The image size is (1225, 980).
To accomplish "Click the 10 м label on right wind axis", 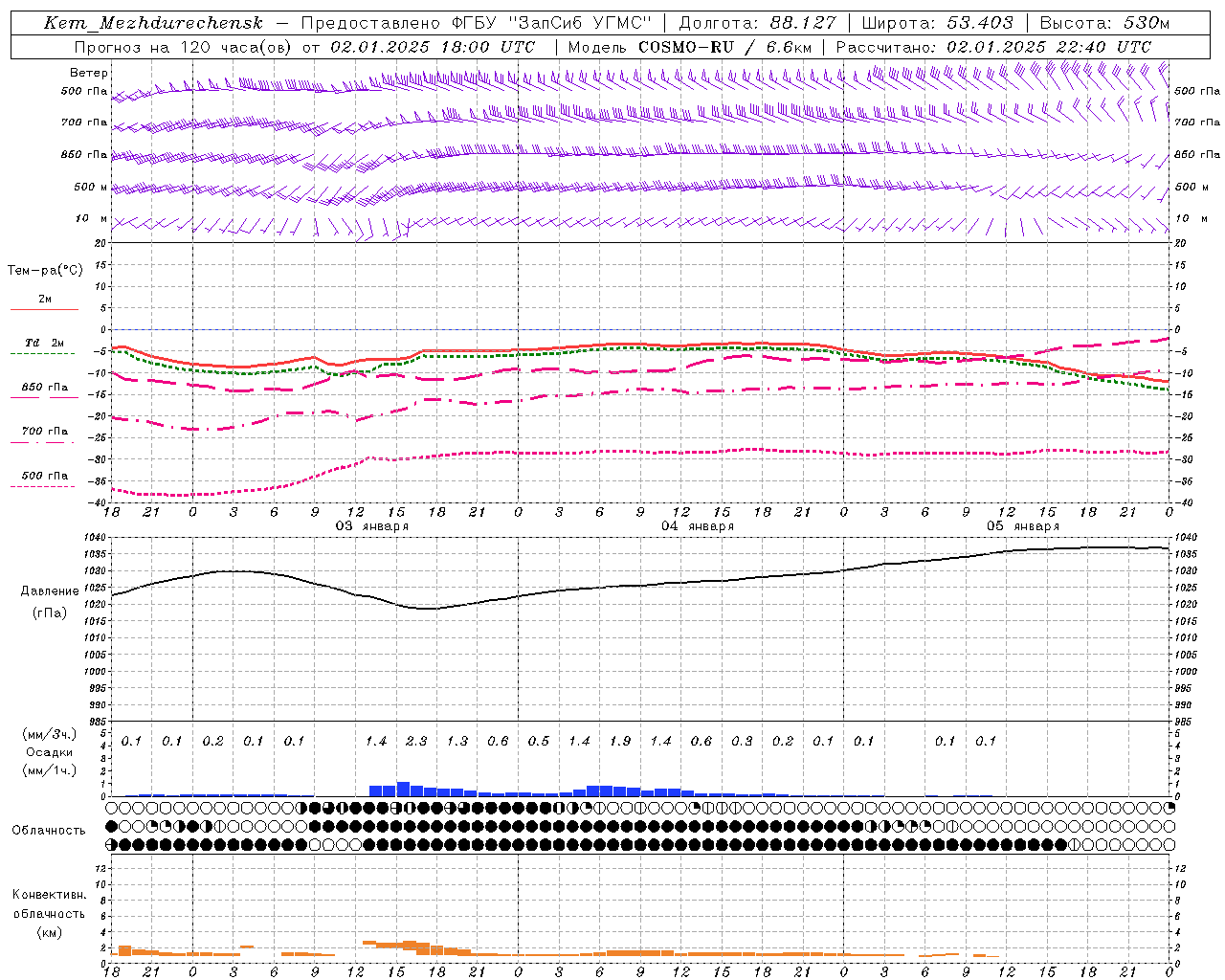I will 1191,219.
